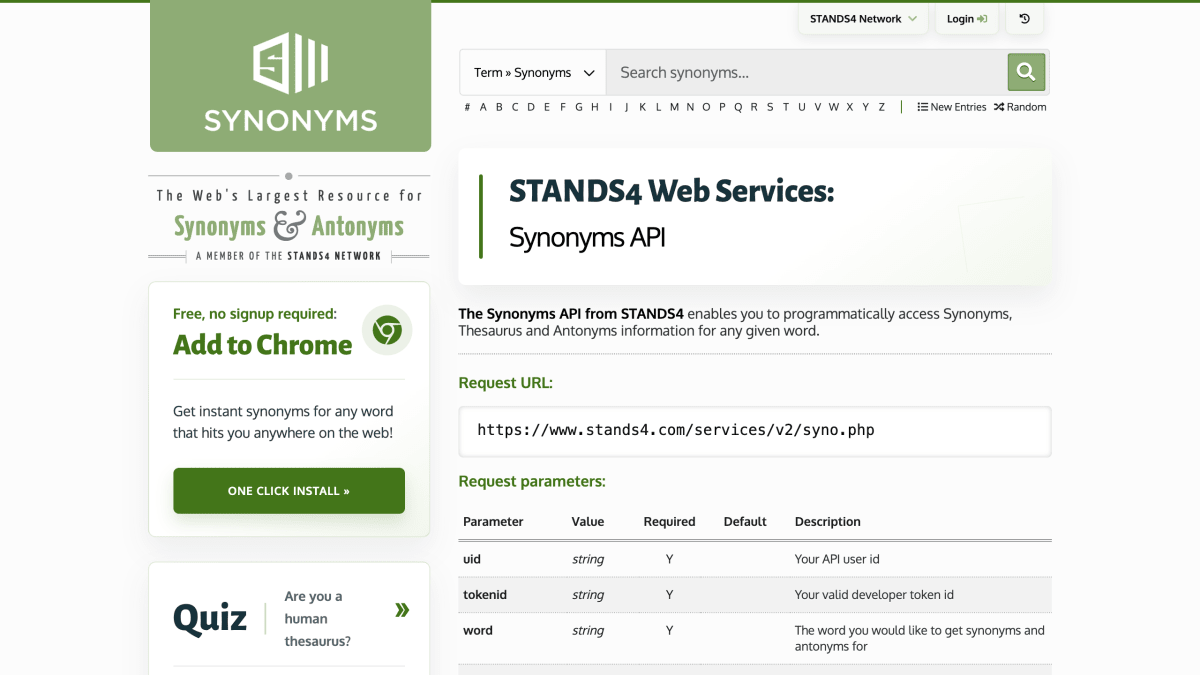Select the 'uid' parameter cell
This screenshot has width=1200, height=675.
coord(472,559)
